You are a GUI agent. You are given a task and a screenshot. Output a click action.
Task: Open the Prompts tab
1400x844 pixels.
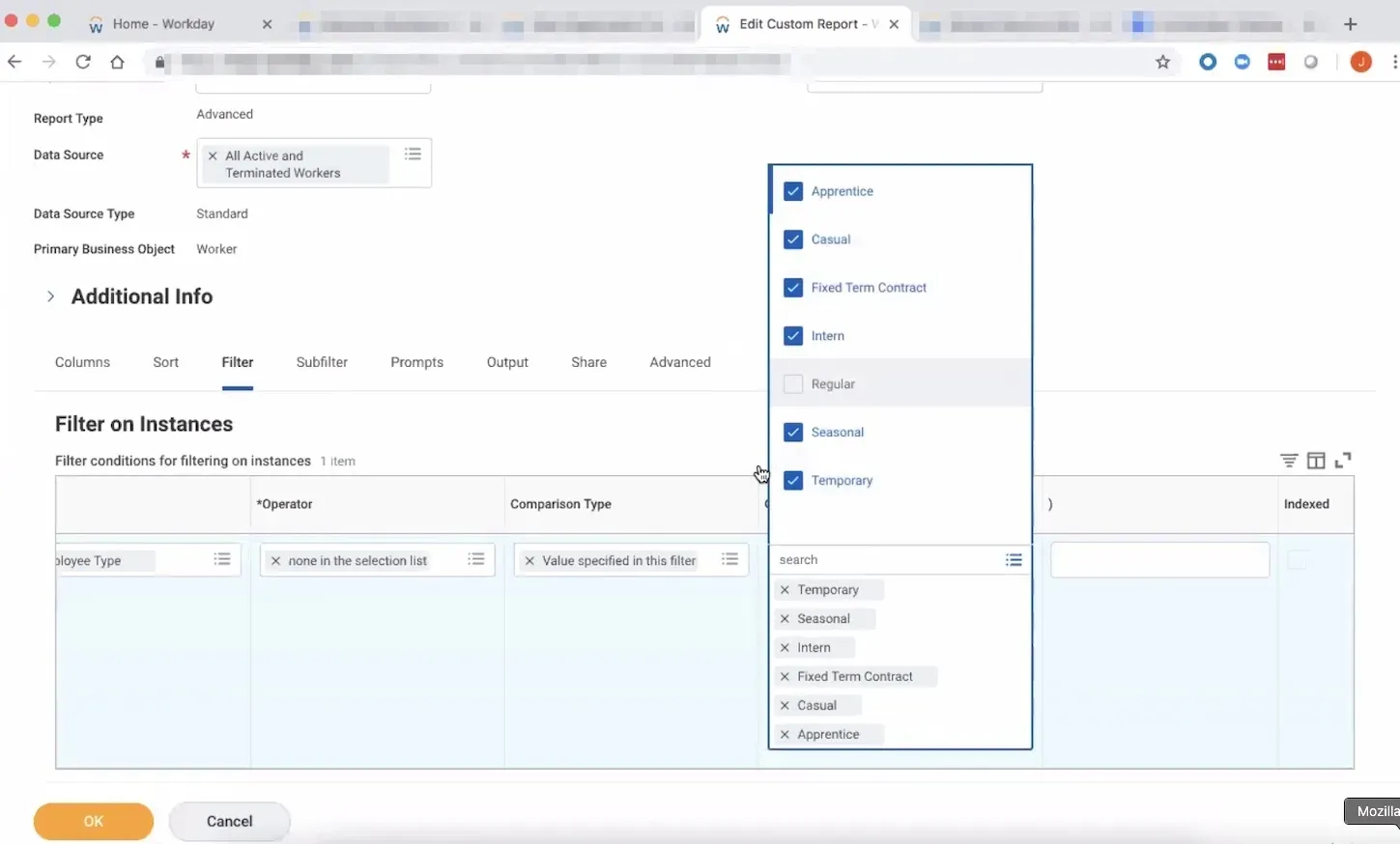coord(416,362)
